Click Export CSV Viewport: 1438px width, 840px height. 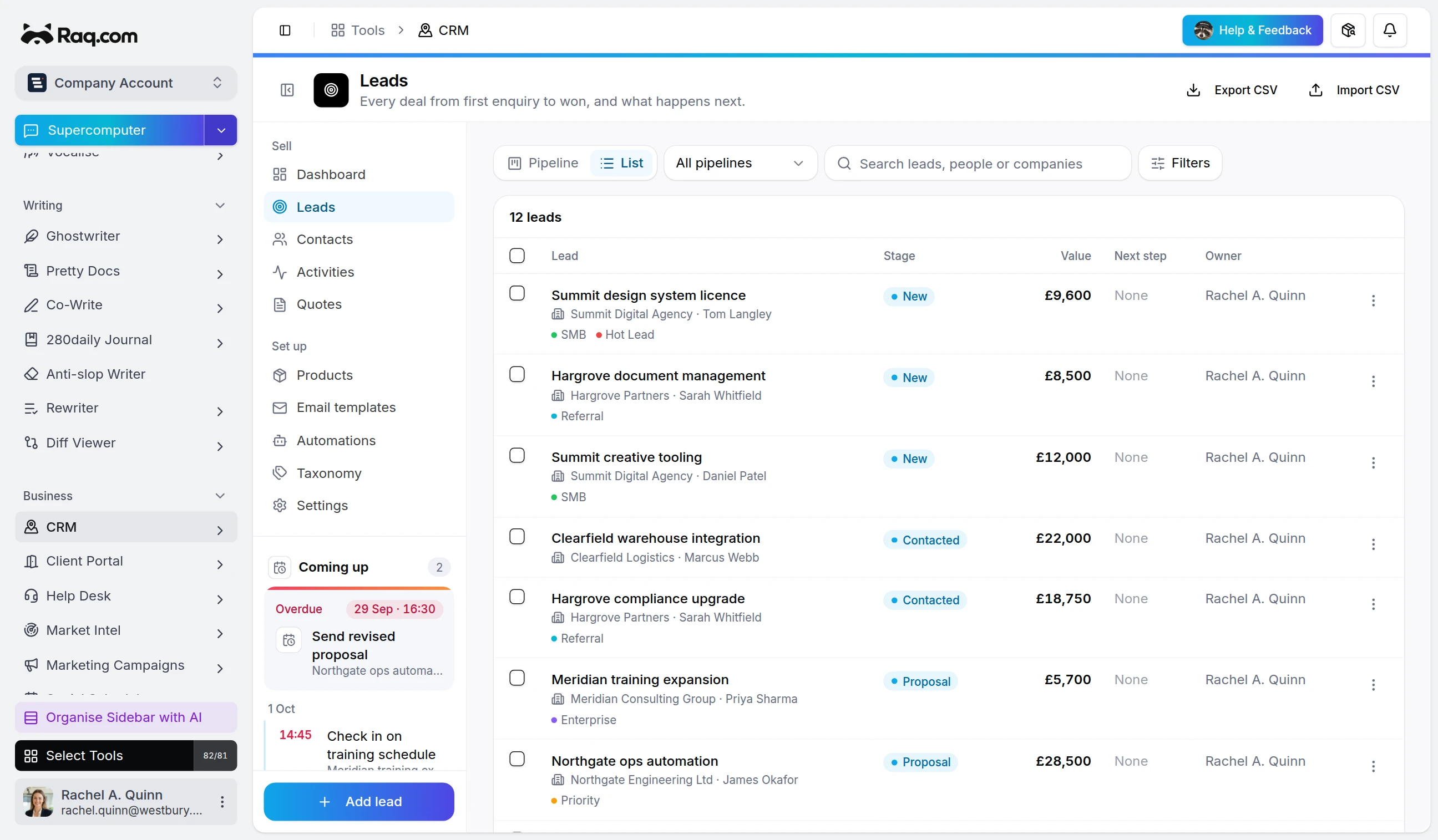click(1232, 90)
